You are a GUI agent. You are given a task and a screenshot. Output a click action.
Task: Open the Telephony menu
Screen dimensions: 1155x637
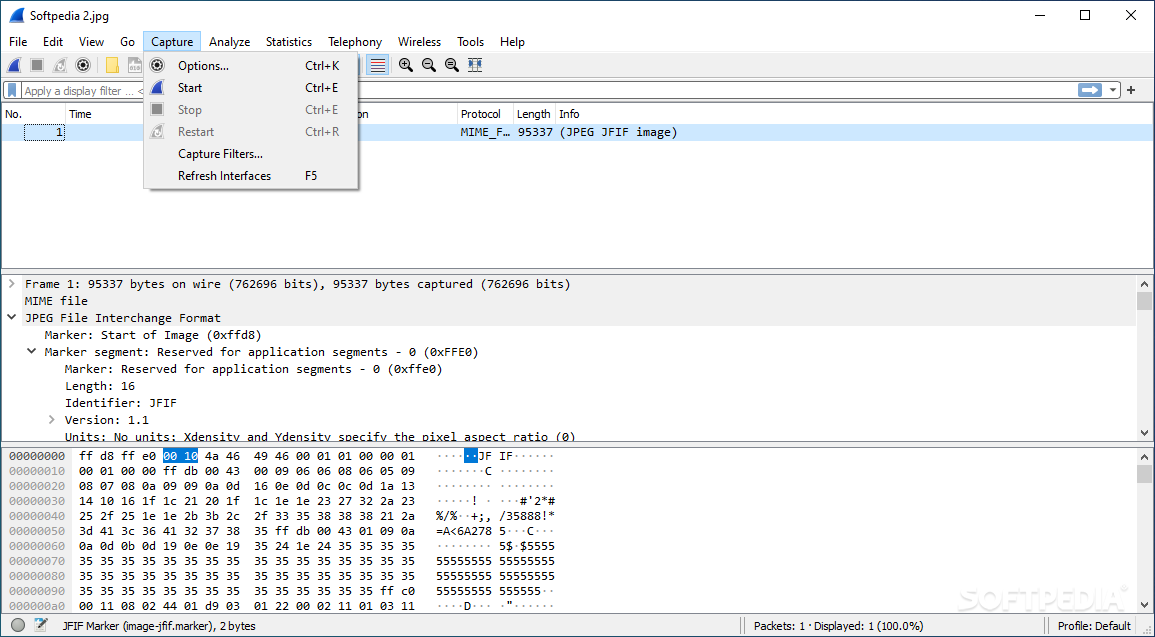click(x=355, y=42)
